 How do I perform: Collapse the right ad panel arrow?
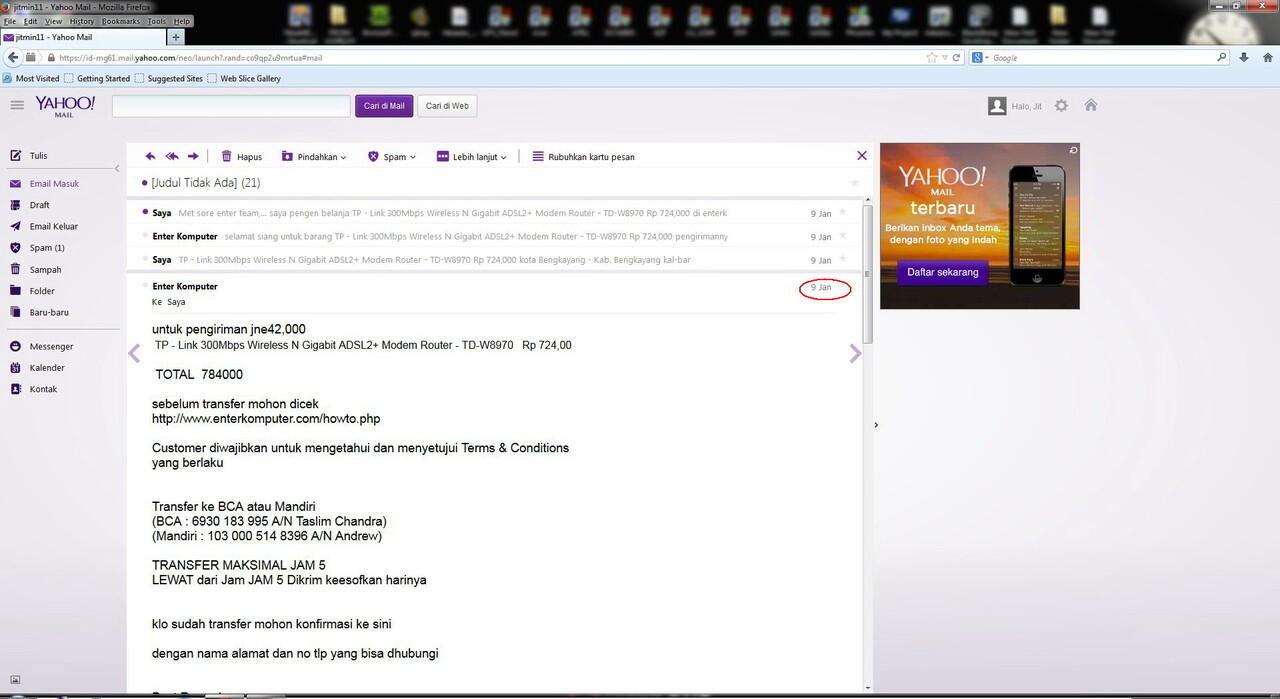pyautogui.click(x=876, y=425)
